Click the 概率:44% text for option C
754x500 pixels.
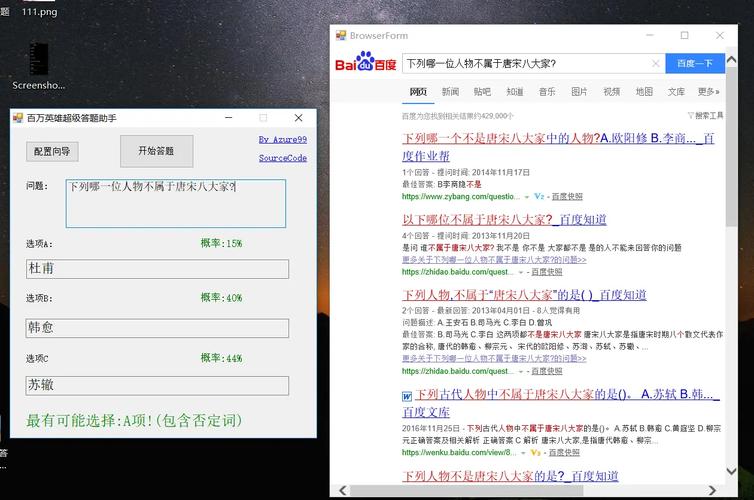pos(221,358)
